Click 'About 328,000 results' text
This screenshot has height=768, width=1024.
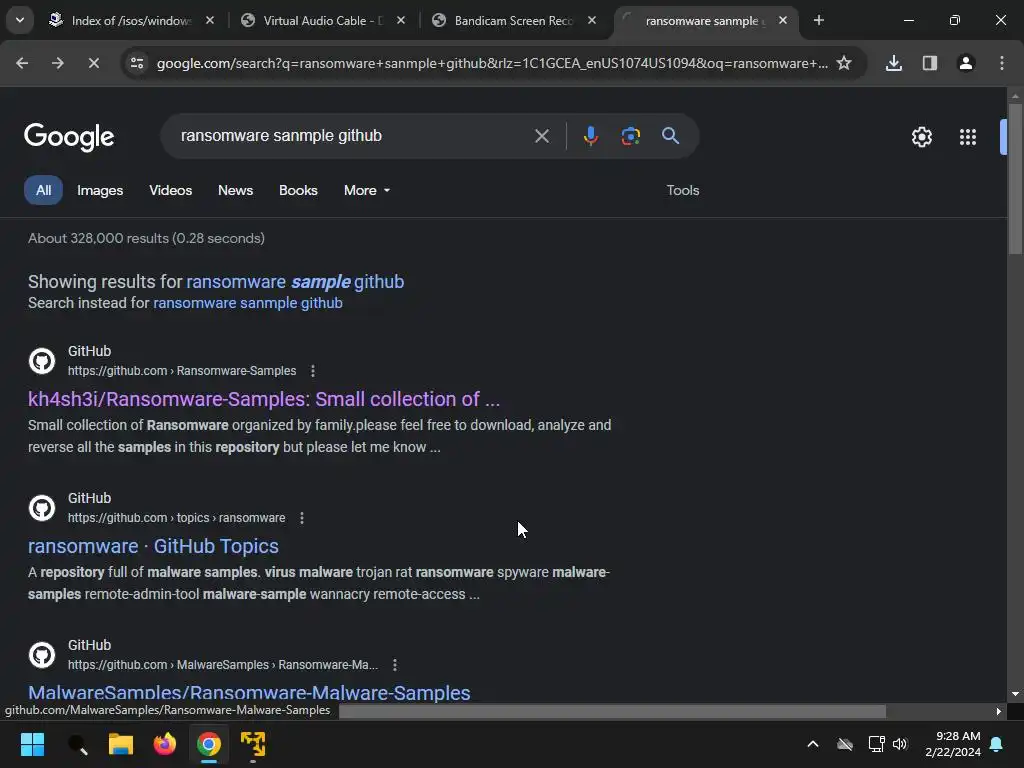(x=146, y=238)
